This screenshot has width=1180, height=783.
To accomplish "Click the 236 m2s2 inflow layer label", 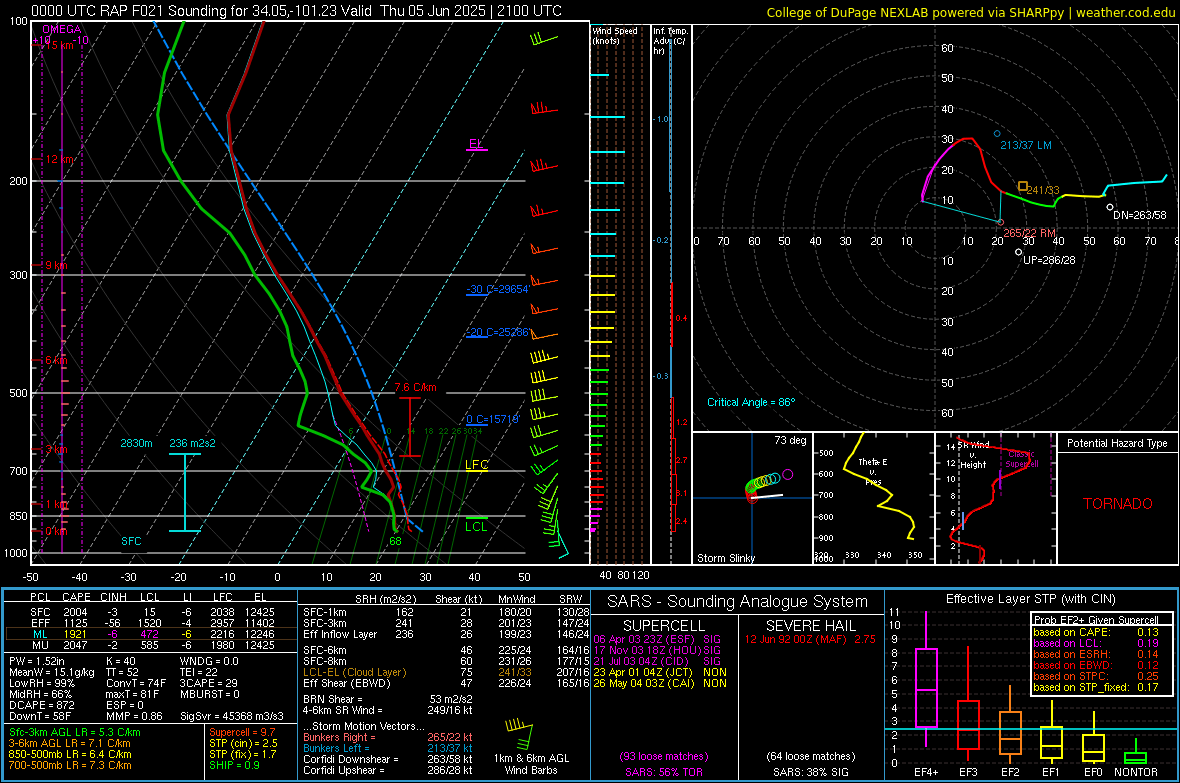I will 192,443.
